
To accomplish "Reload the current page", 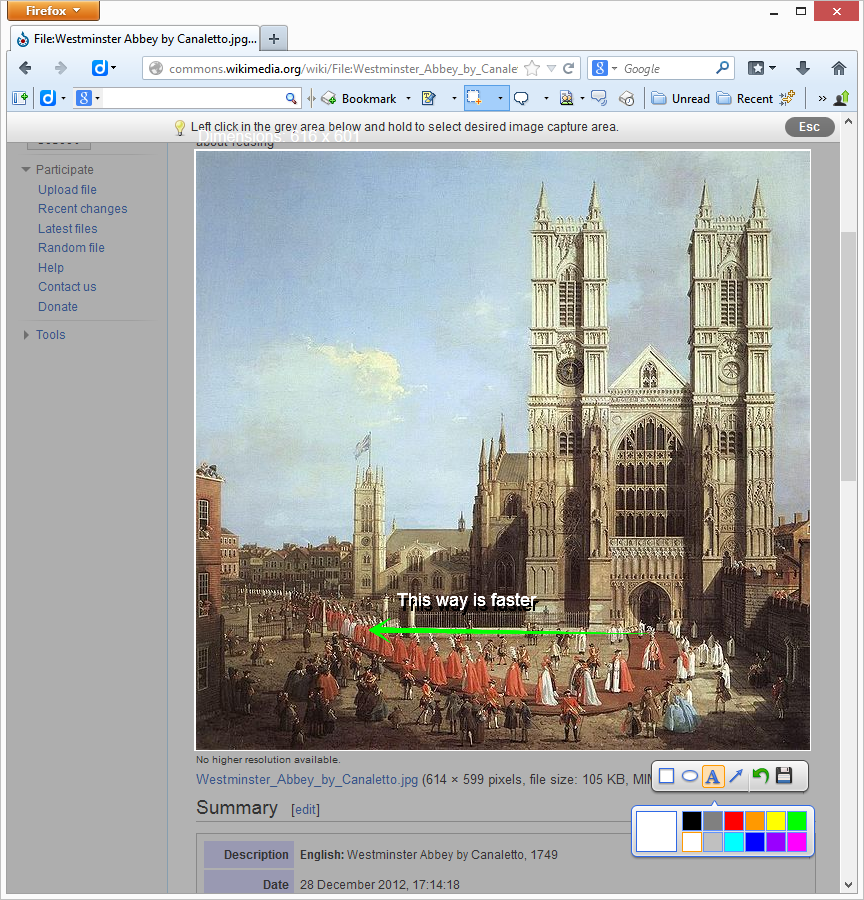I will coord(568,68).
